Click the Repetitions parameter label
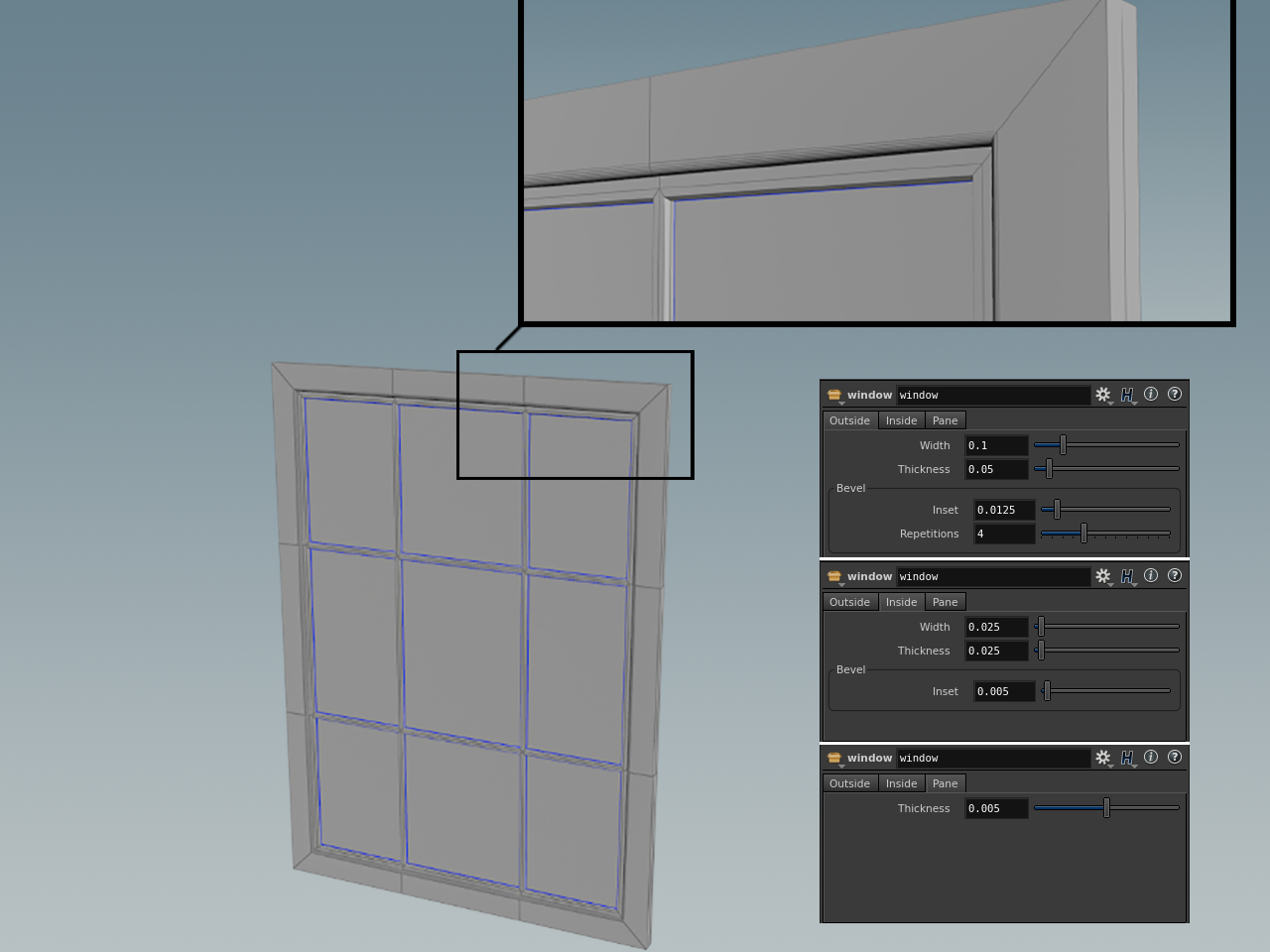Screen dimensions: 1270x952 point(929,534)
